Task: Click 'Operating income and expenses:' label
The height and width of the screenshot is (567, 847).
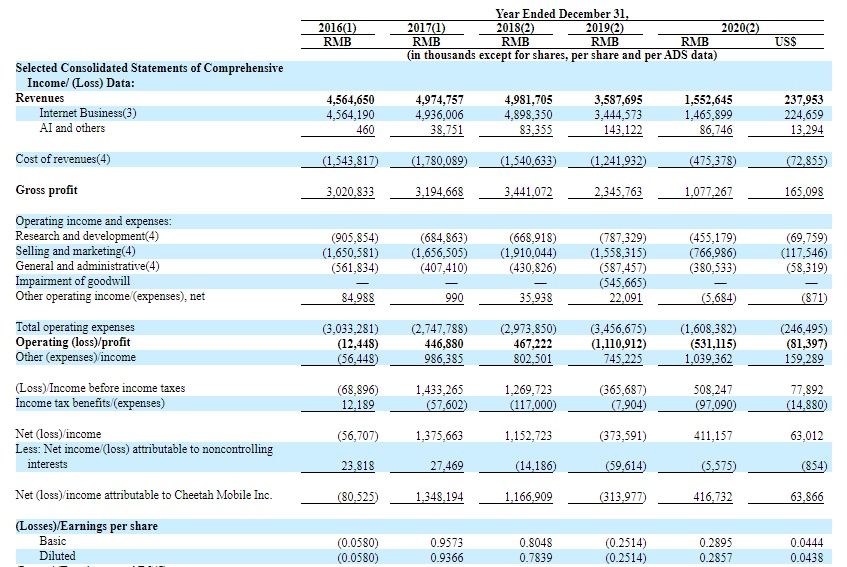Action: coord(93,221)
